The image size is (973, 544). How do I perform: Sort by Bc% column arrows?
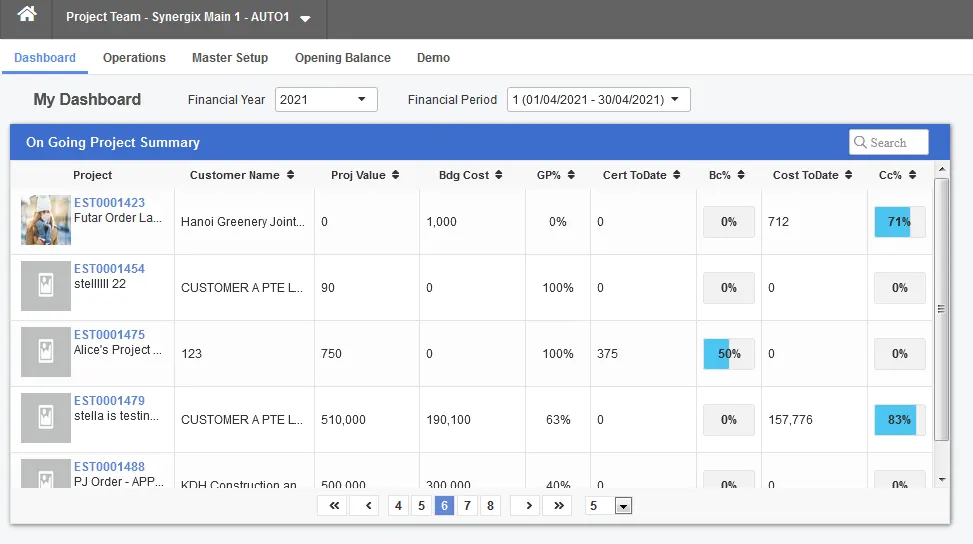(x=741, y=175)
